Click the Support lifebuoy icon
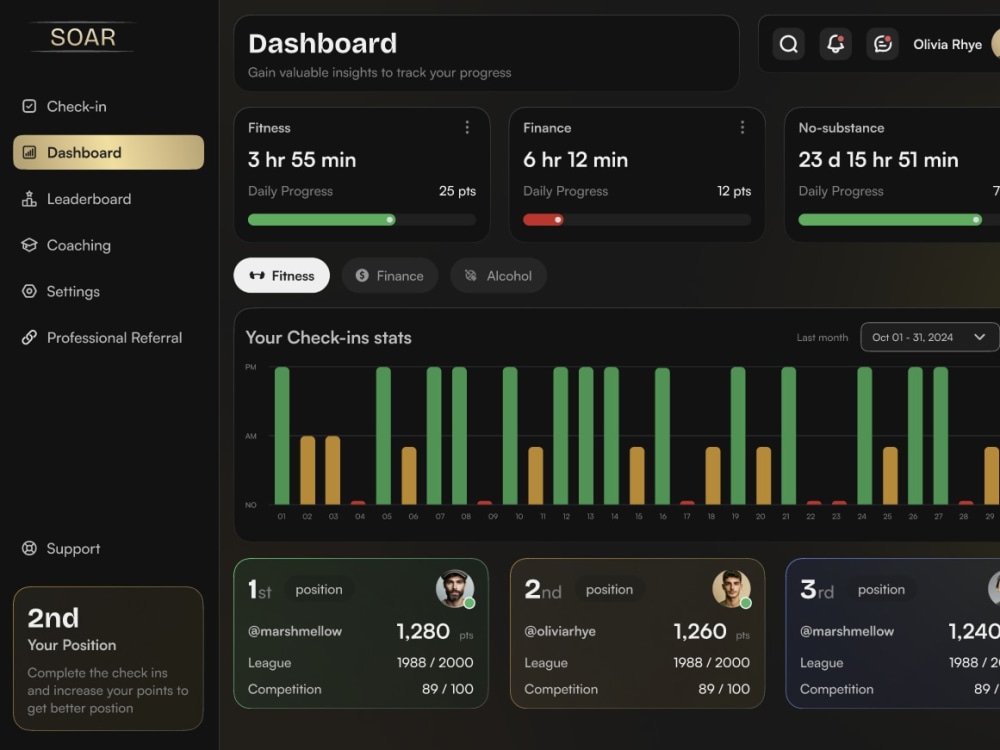Screen dimensions: 1000x750 coord(29,548)
